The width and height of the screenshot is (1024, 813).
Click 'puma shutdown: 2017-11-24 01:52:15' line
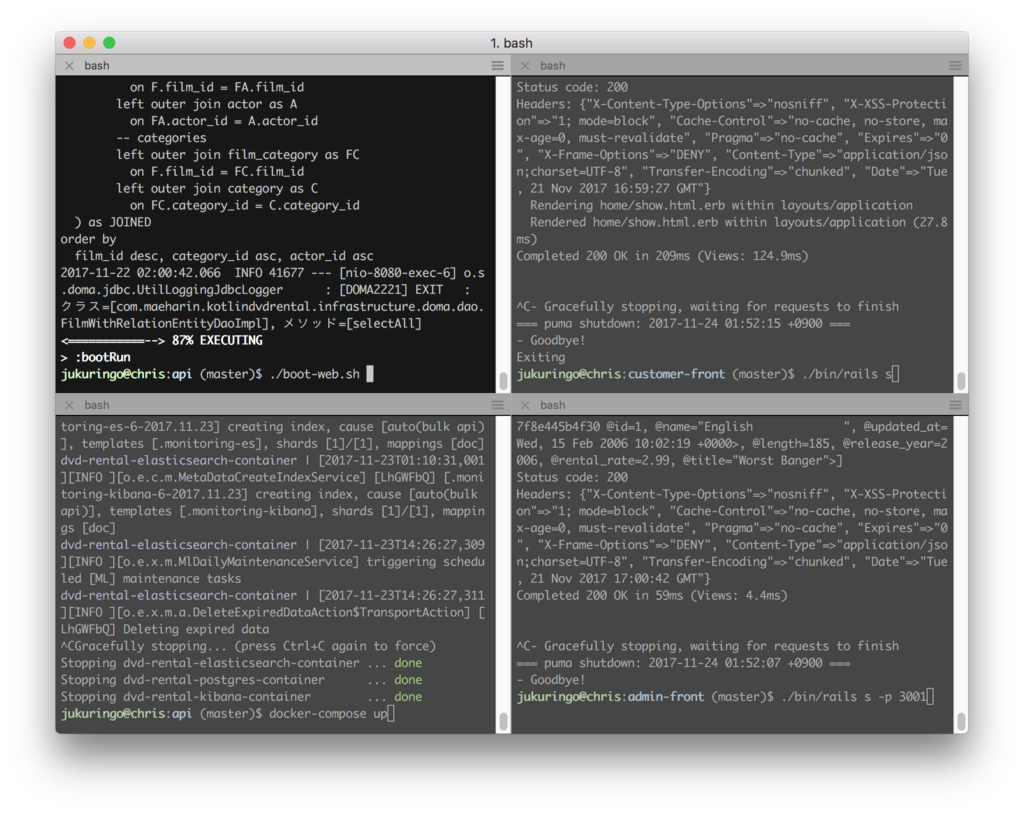(x=683, y=323)
